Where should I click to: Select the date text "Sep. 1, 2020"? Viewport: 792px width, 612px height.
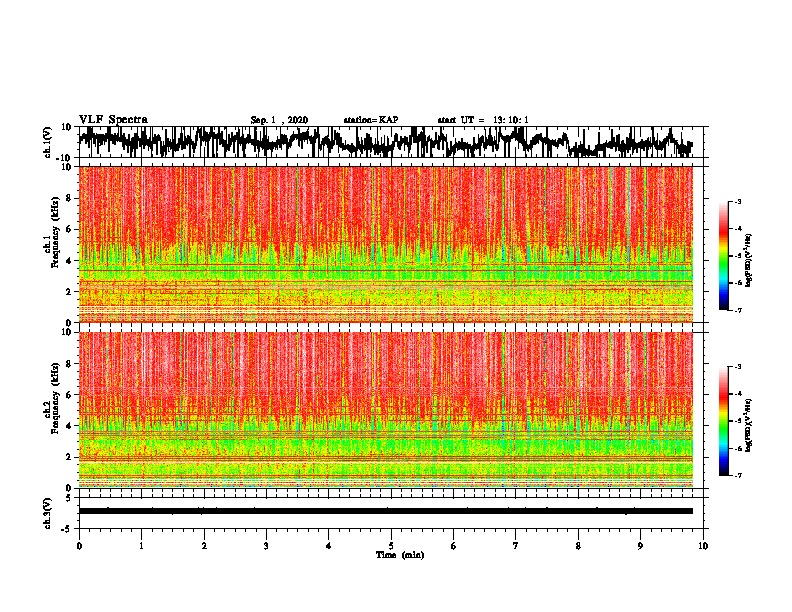(x=279, y=120)
